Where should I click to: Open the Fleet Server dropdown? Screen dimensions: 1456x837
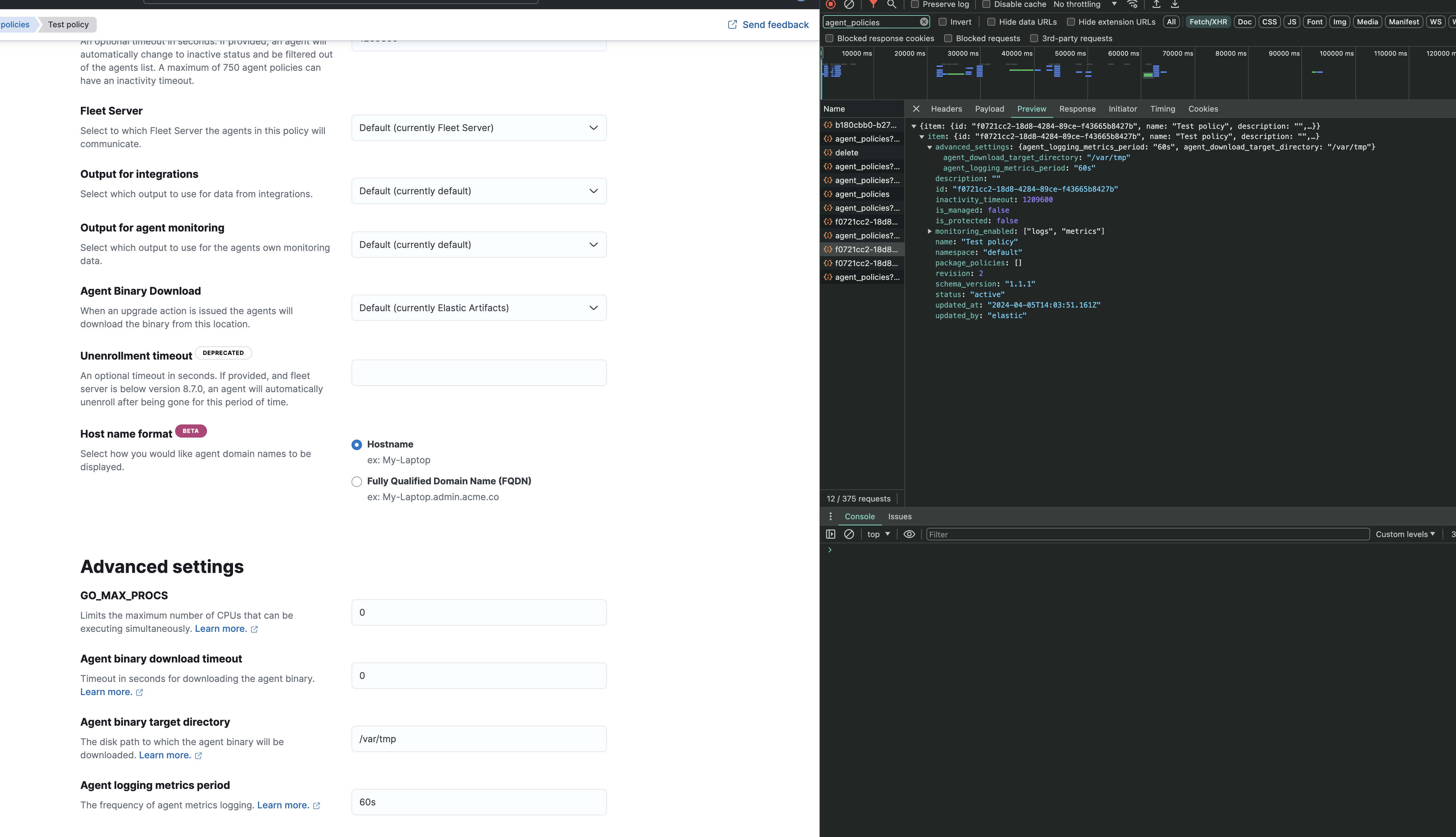[479, 128]
